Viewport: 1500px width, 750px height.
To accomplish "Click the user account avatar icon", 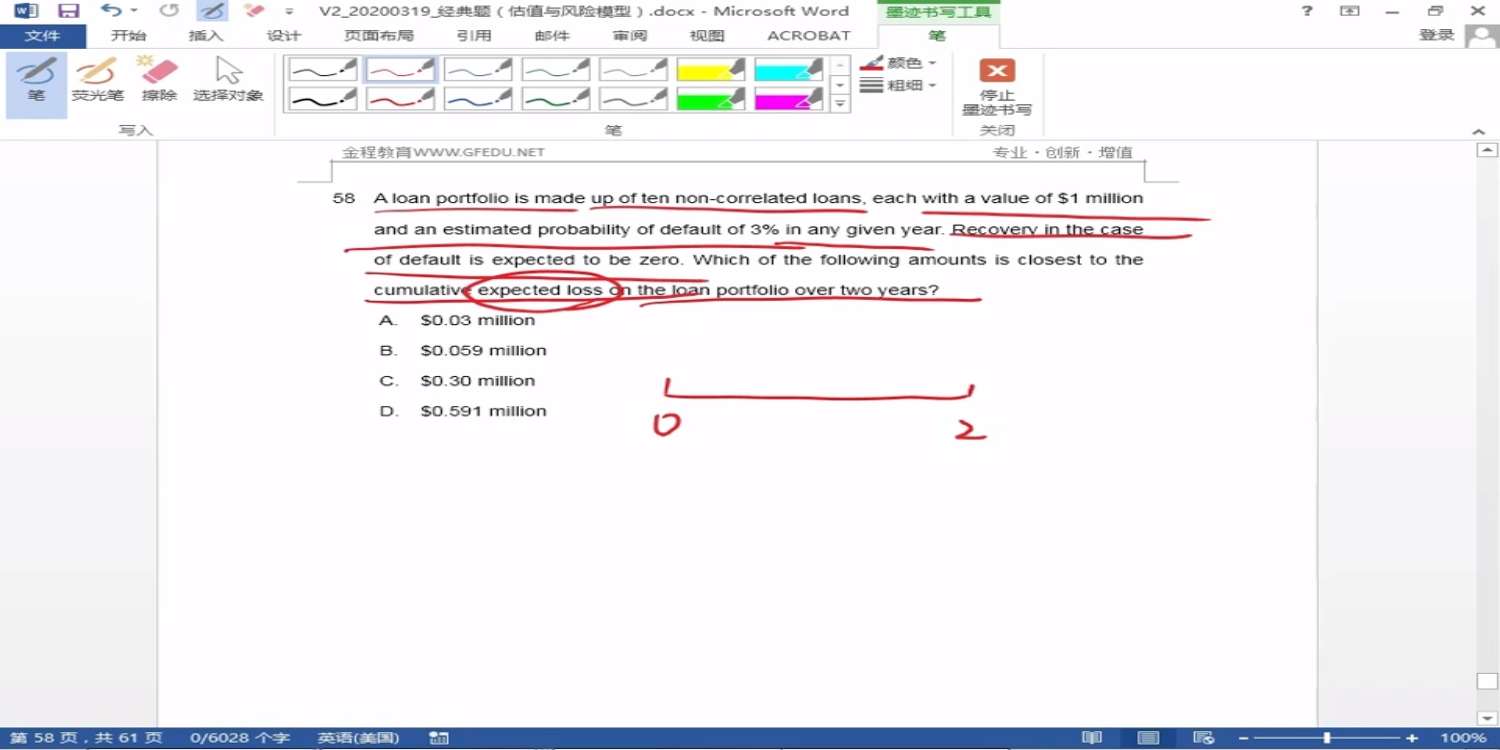I will pyautogui.click(x=1481, y=36).
